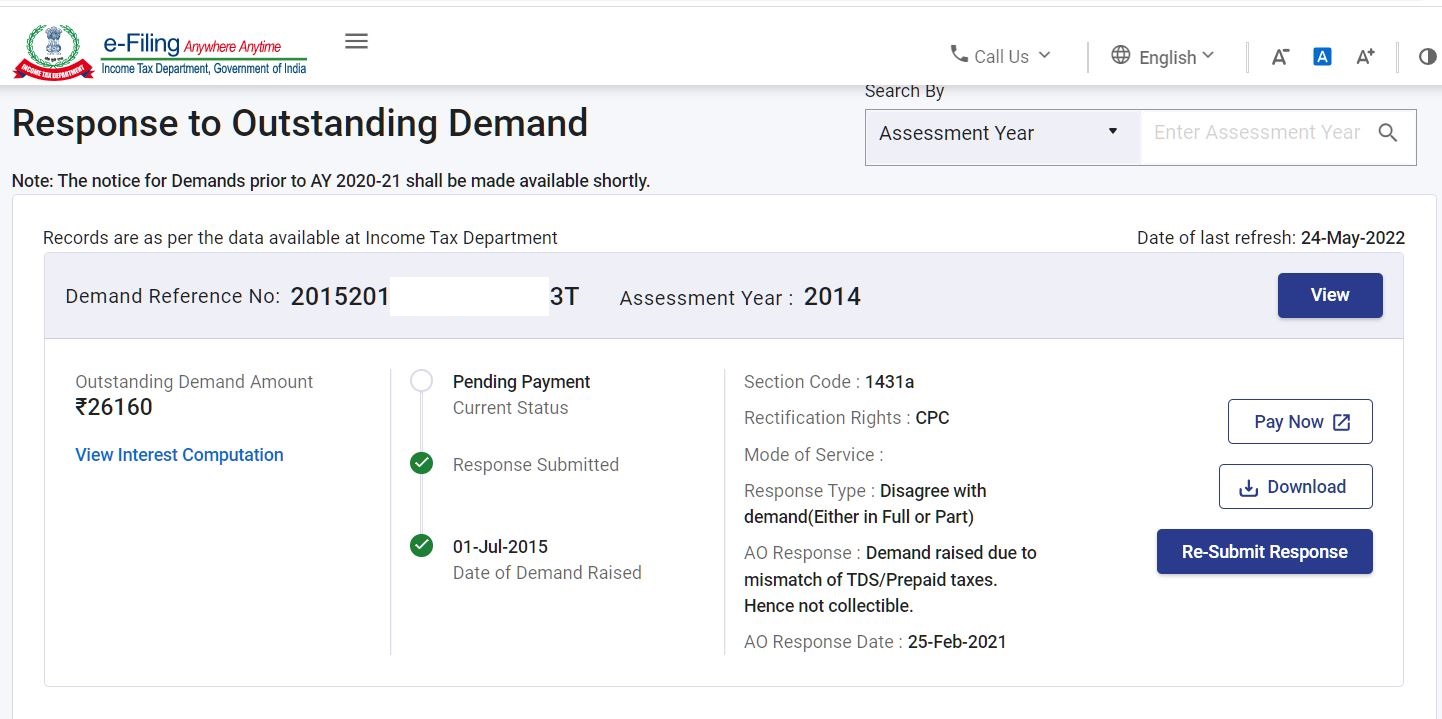The width and height of the screenshot is (1442, 719).
Task: Download the demand notice
Action: tap(1295, 487)
